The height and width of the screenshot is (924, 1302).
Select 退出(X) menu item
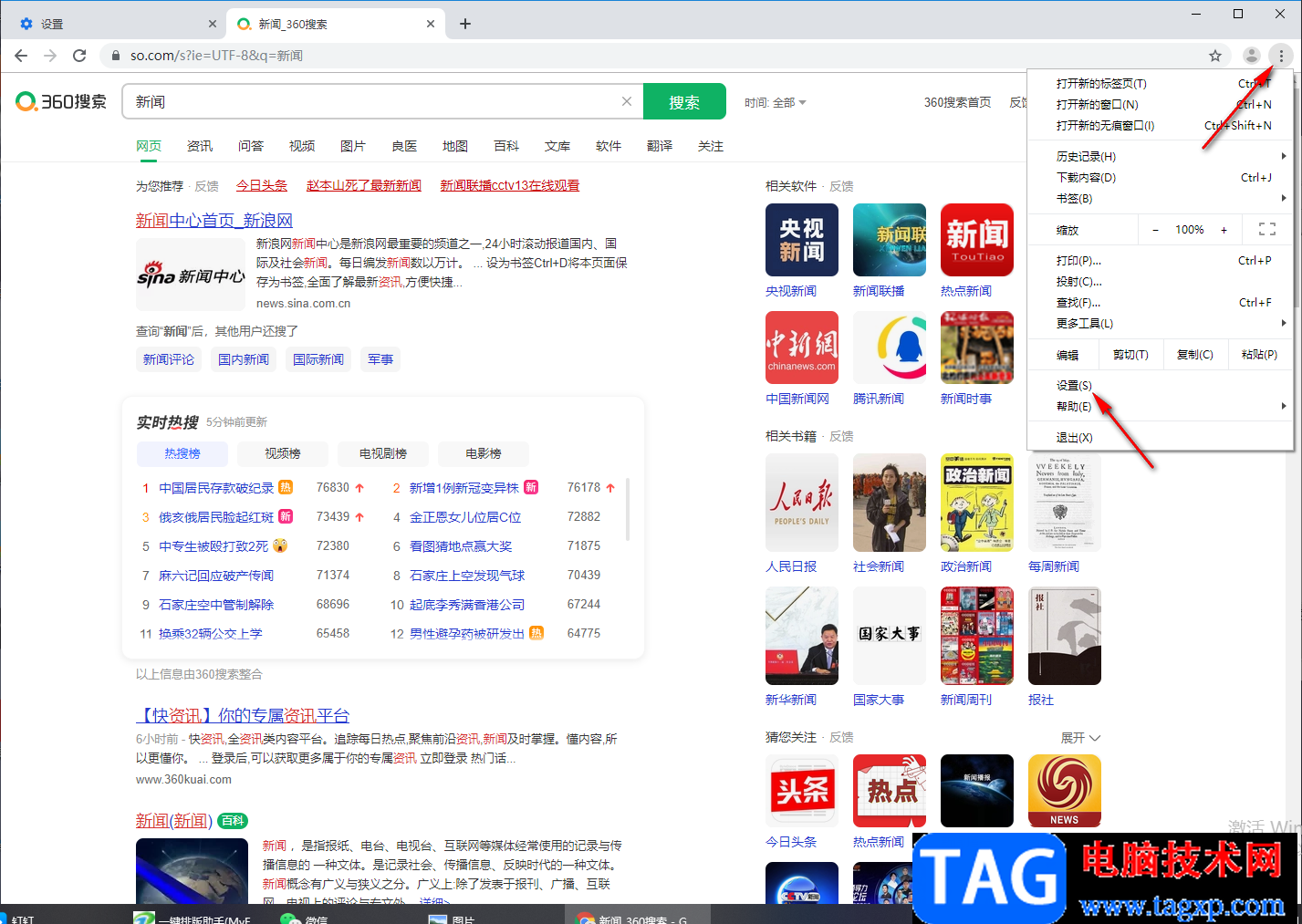1160,438
